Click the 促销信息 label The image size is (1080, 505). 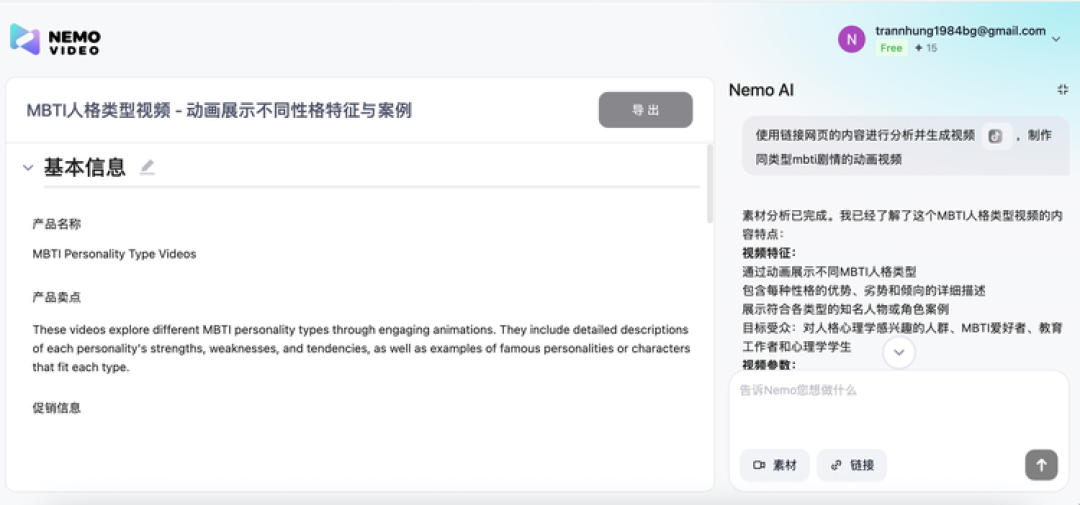56,408
